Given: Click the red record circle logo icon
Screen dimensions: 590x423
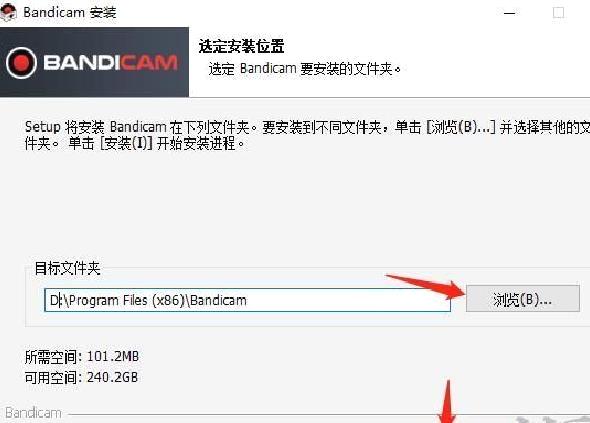Looking at the screenshot, I should [x=21, y=63].
